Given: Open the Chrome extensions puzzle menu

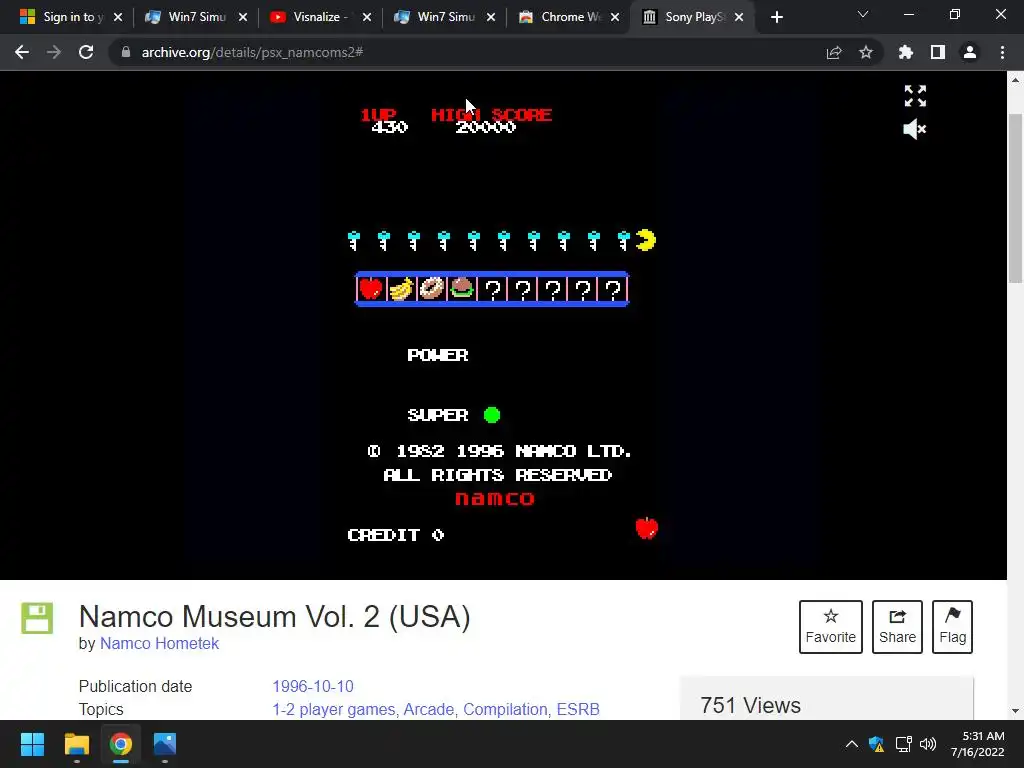Looking at the screenshot, I should (x=906, y=52).
